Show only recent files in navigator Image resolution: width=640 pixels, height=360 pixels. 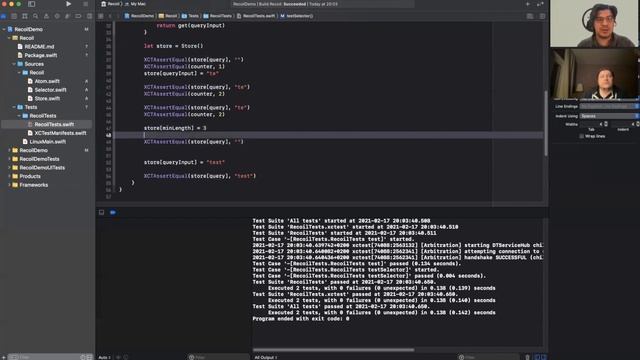click(83, 357)
